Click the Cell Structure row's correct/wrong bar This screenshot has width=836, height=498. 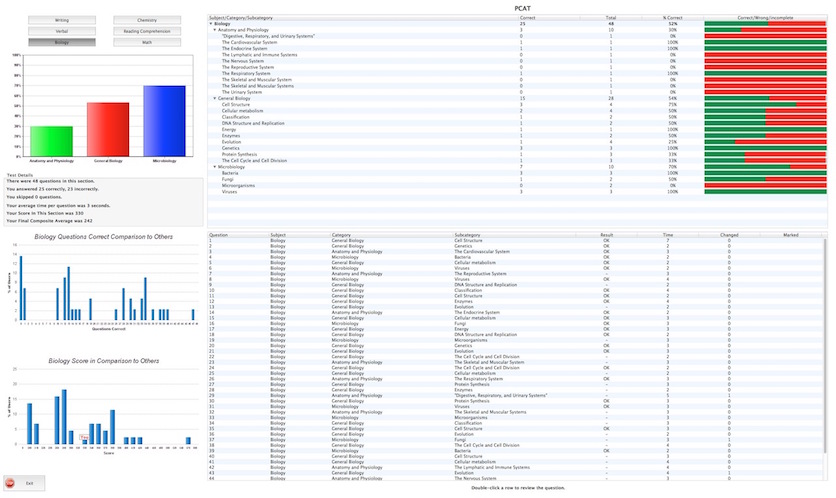pyautogui.click(x=766, y=105)
